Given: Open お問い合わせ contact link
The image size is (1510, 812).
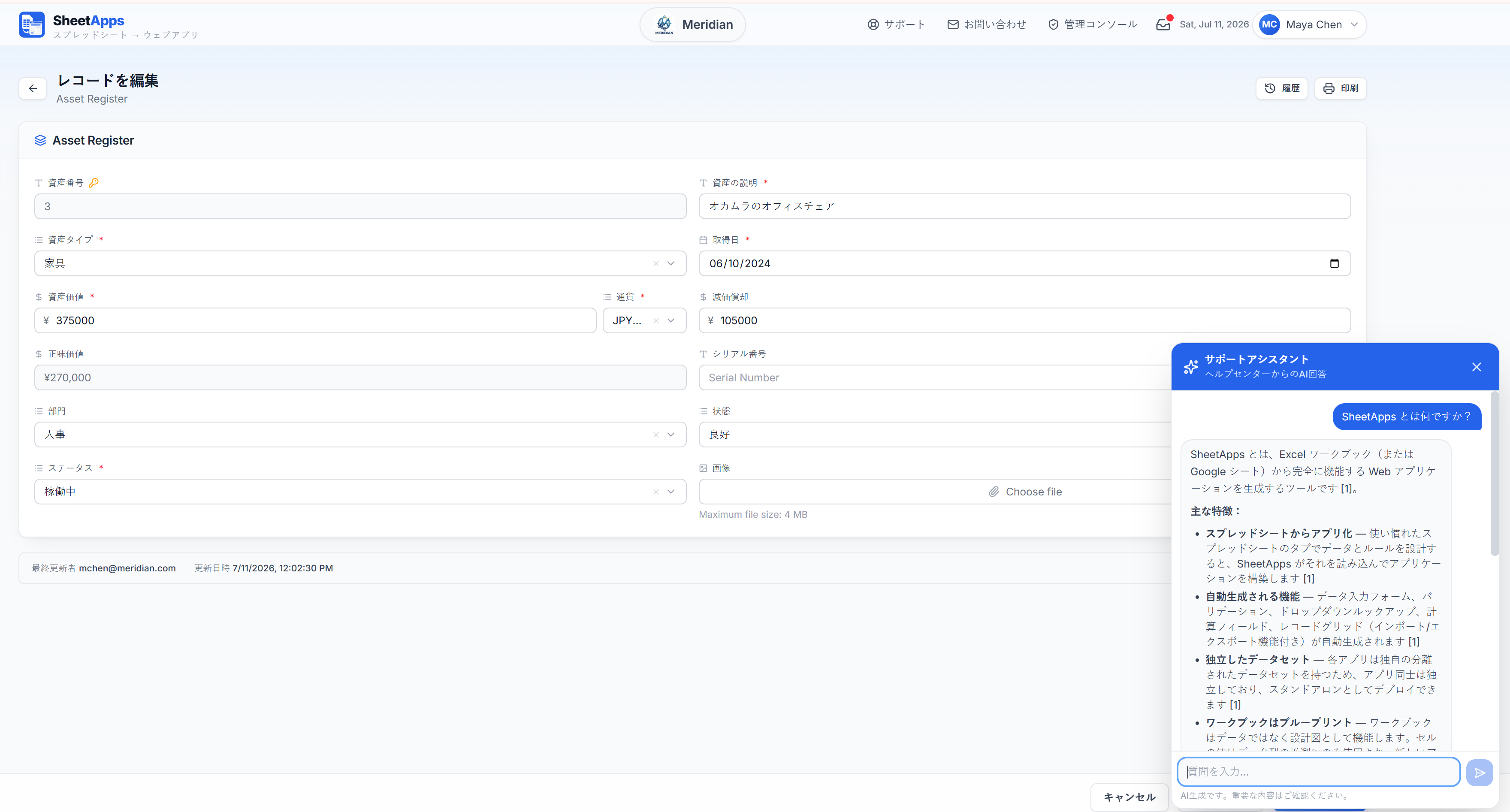Looking at the screenshot, I should 987,24.
